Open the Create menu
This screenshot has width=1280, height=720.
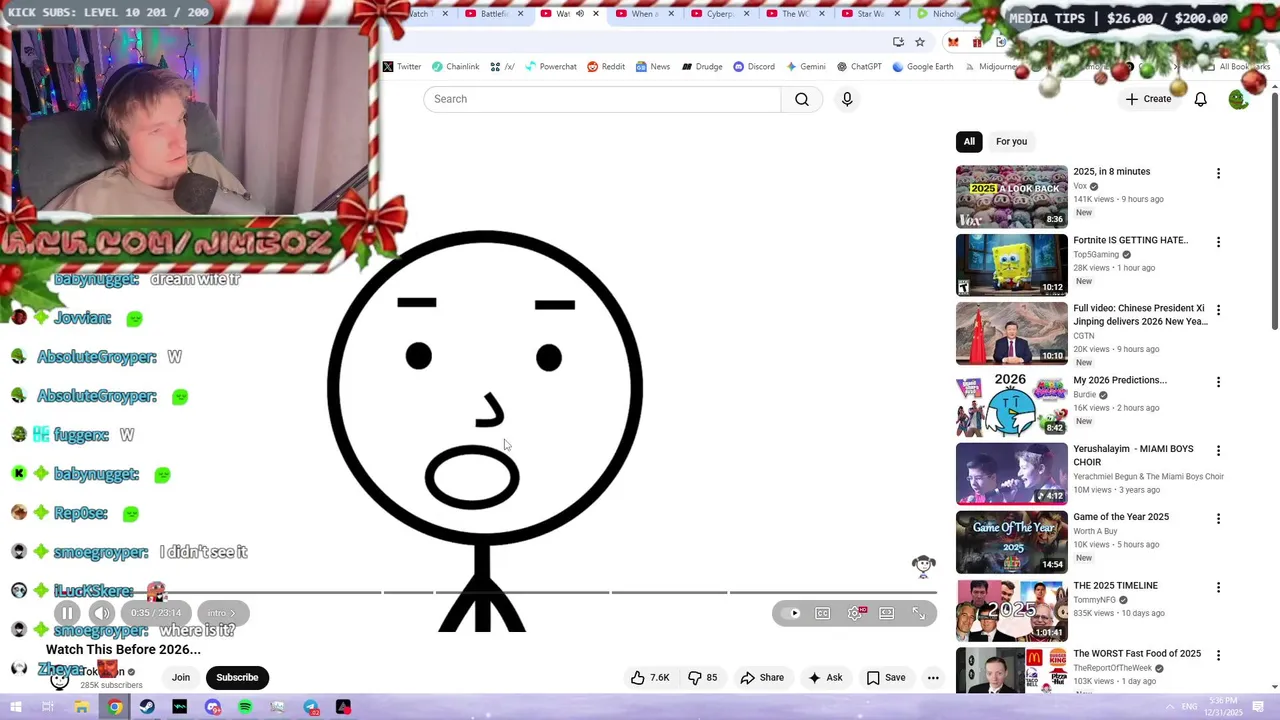(1148, 99)
